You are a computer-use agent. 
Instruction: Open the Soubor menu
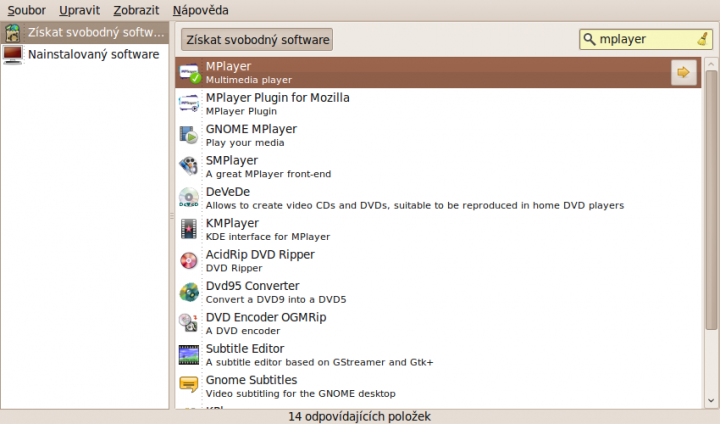[x=27, y=10]
